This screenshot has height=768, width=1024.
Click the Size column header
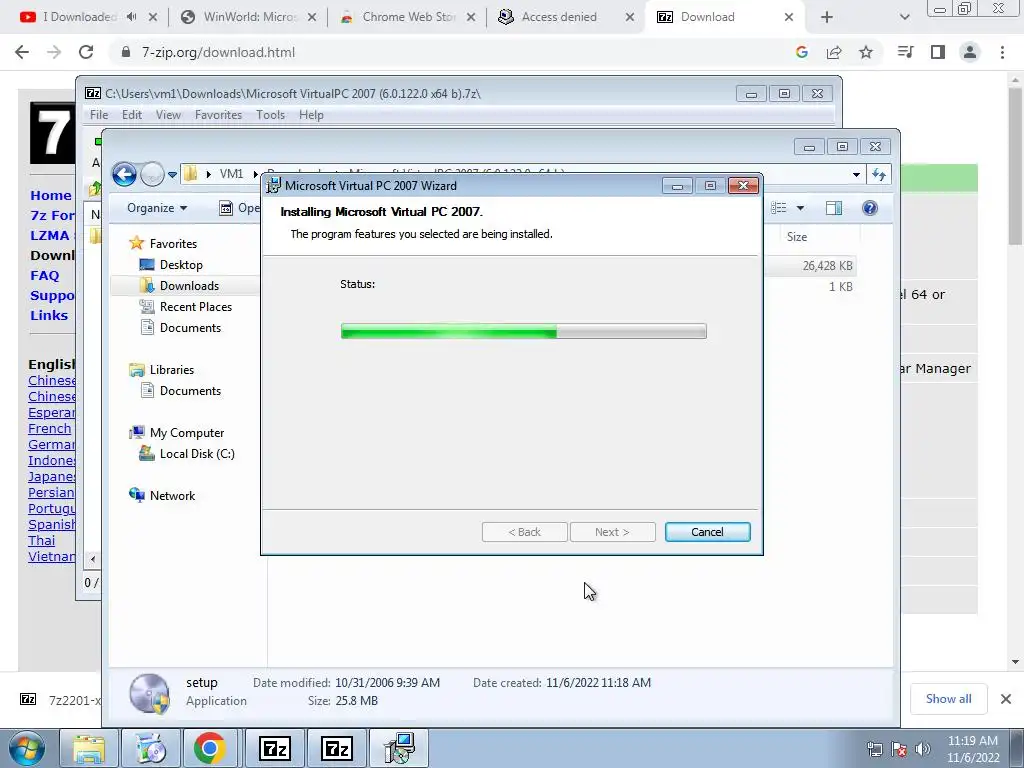click(797, 236)
